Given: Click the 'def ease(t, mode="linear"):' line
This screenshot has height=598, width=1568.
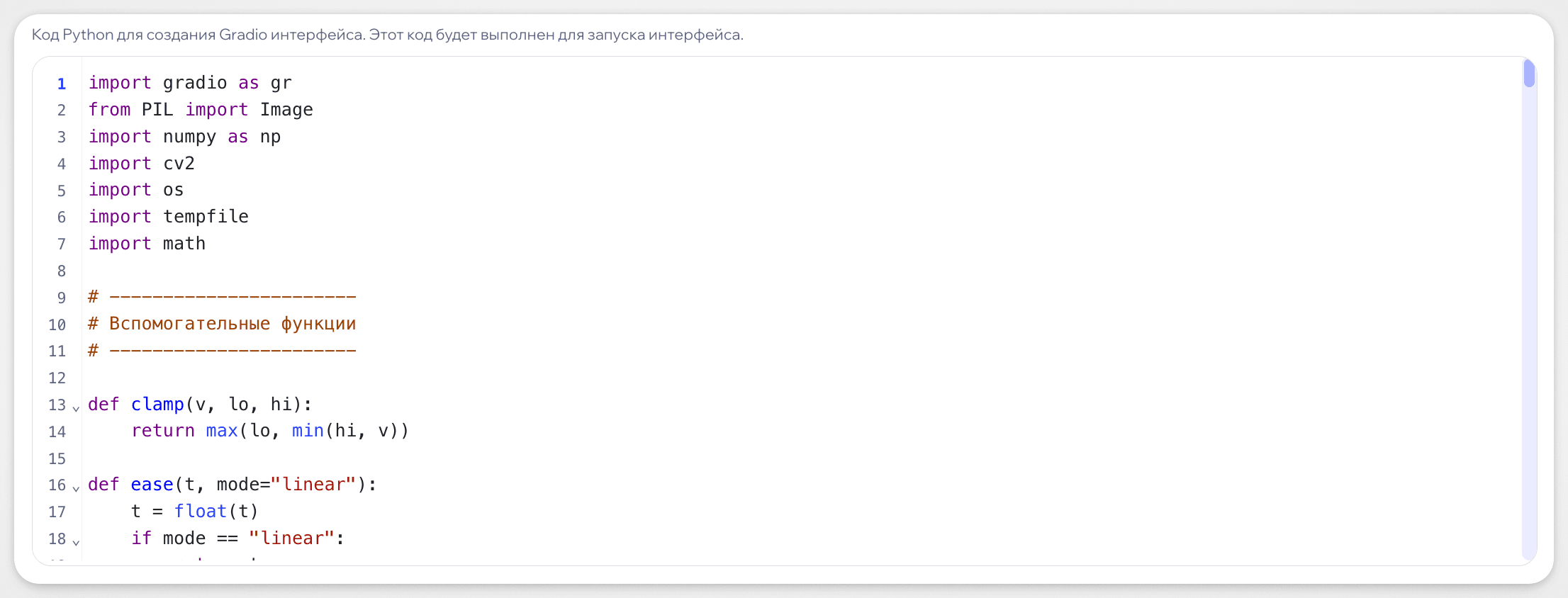Looking at the screenshot, I should 233,485.
